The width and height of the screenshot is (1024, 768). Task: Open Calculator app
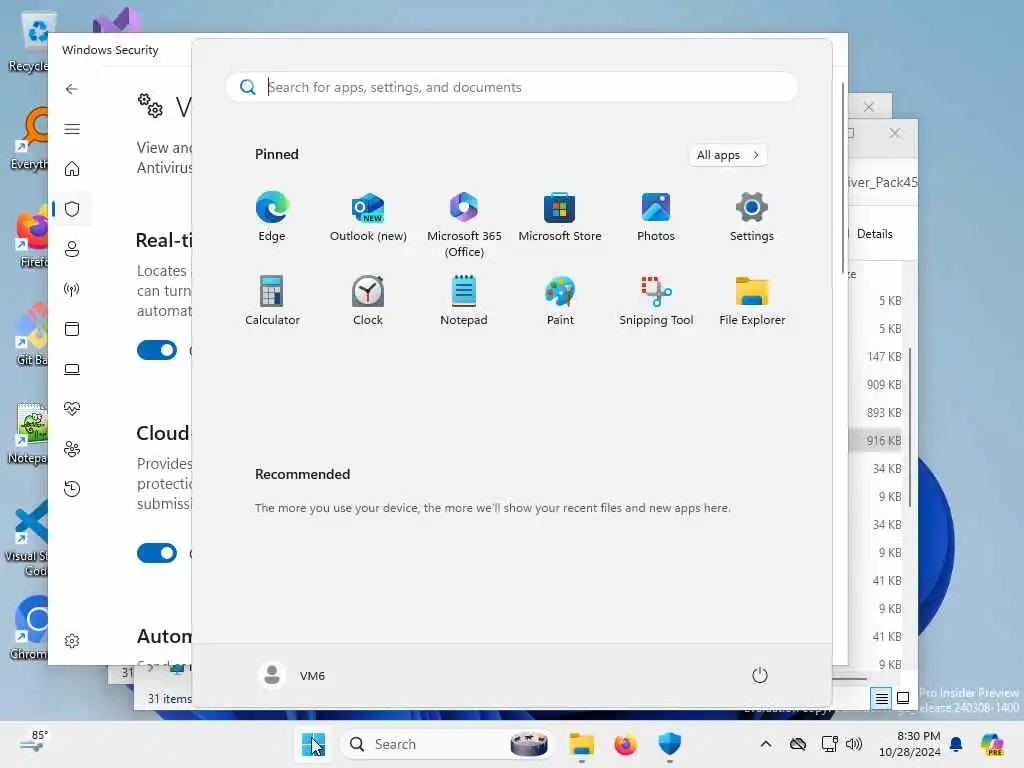click(272, 301)
